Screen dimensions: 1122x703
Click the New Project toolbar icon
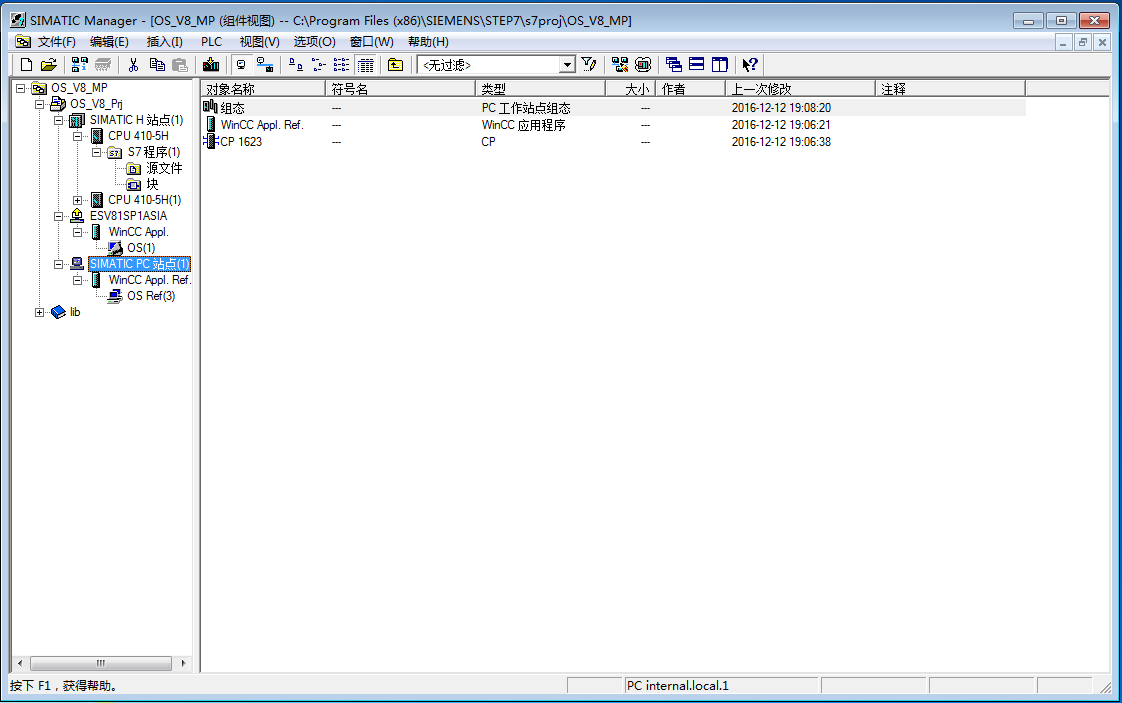pyautogui.click(x=26, y=65)
